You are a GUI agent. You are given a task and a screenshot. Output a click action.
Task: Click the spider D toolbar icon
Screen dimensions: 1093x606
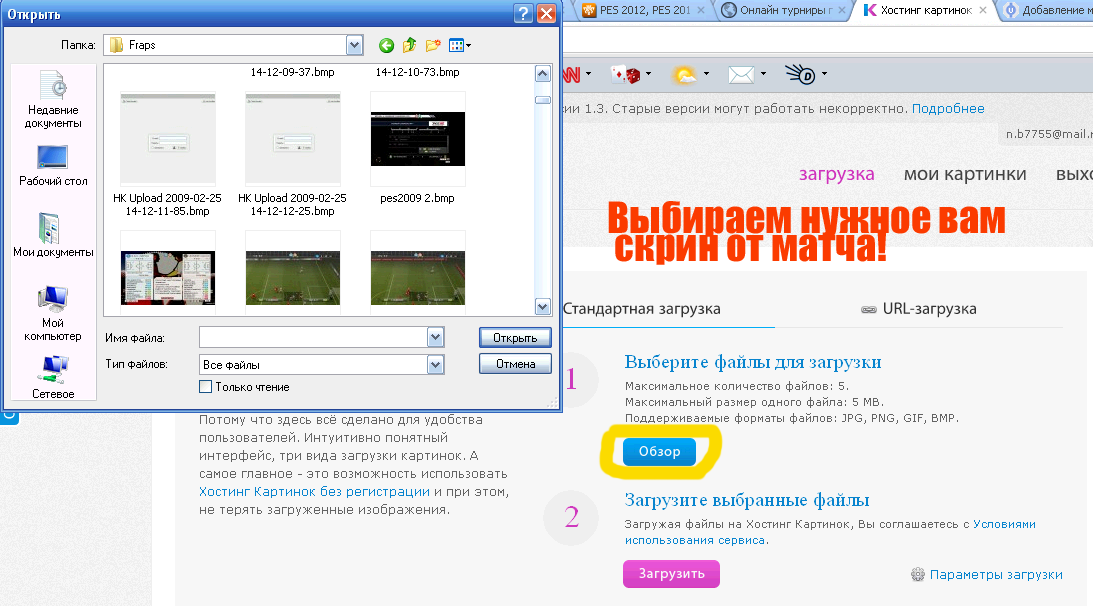coord(800,74)
